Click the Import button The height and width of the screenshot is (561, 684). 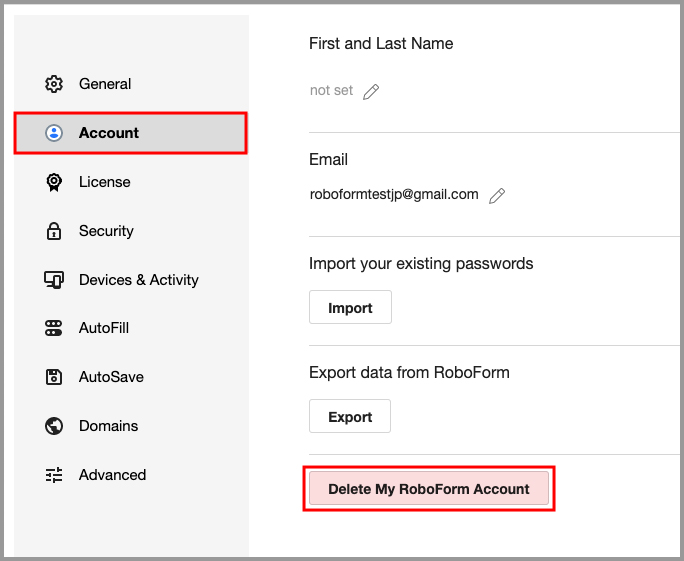point(350,307)
